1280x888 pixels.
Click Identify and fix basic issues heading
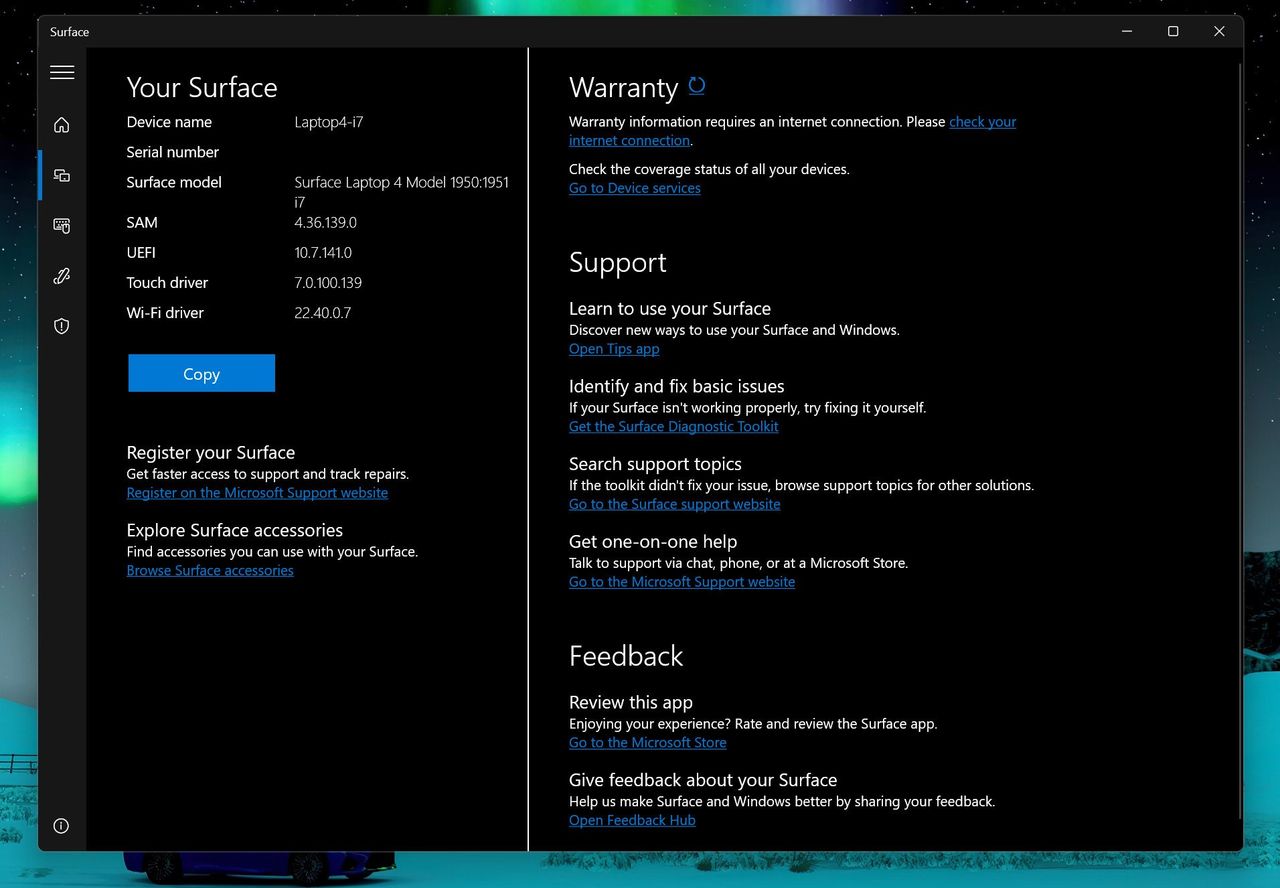click(x=677, y=386)
